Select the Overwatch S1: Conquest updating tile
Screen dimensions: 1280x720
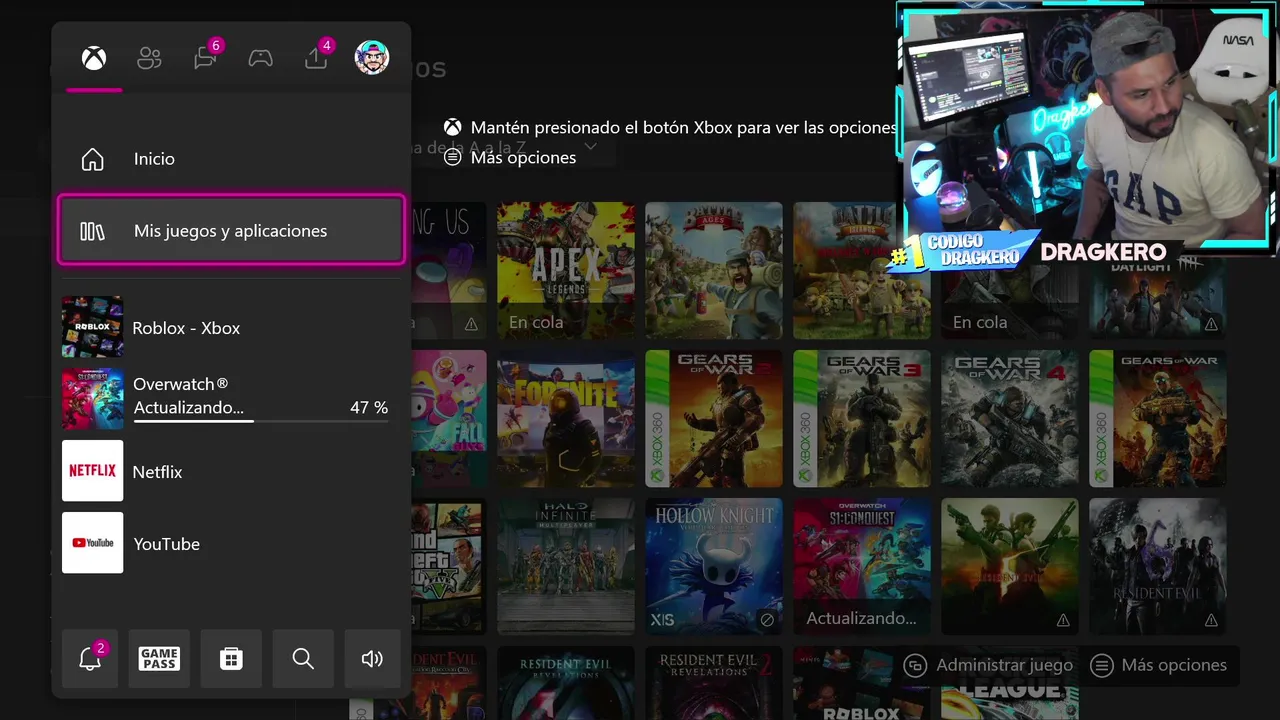tap(862, 567)
